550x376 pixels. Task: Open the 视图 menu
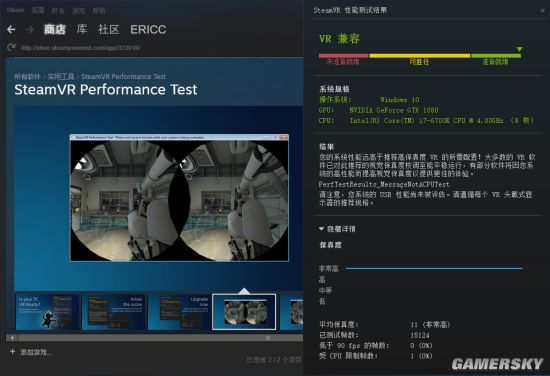click(x=38, y=10)
